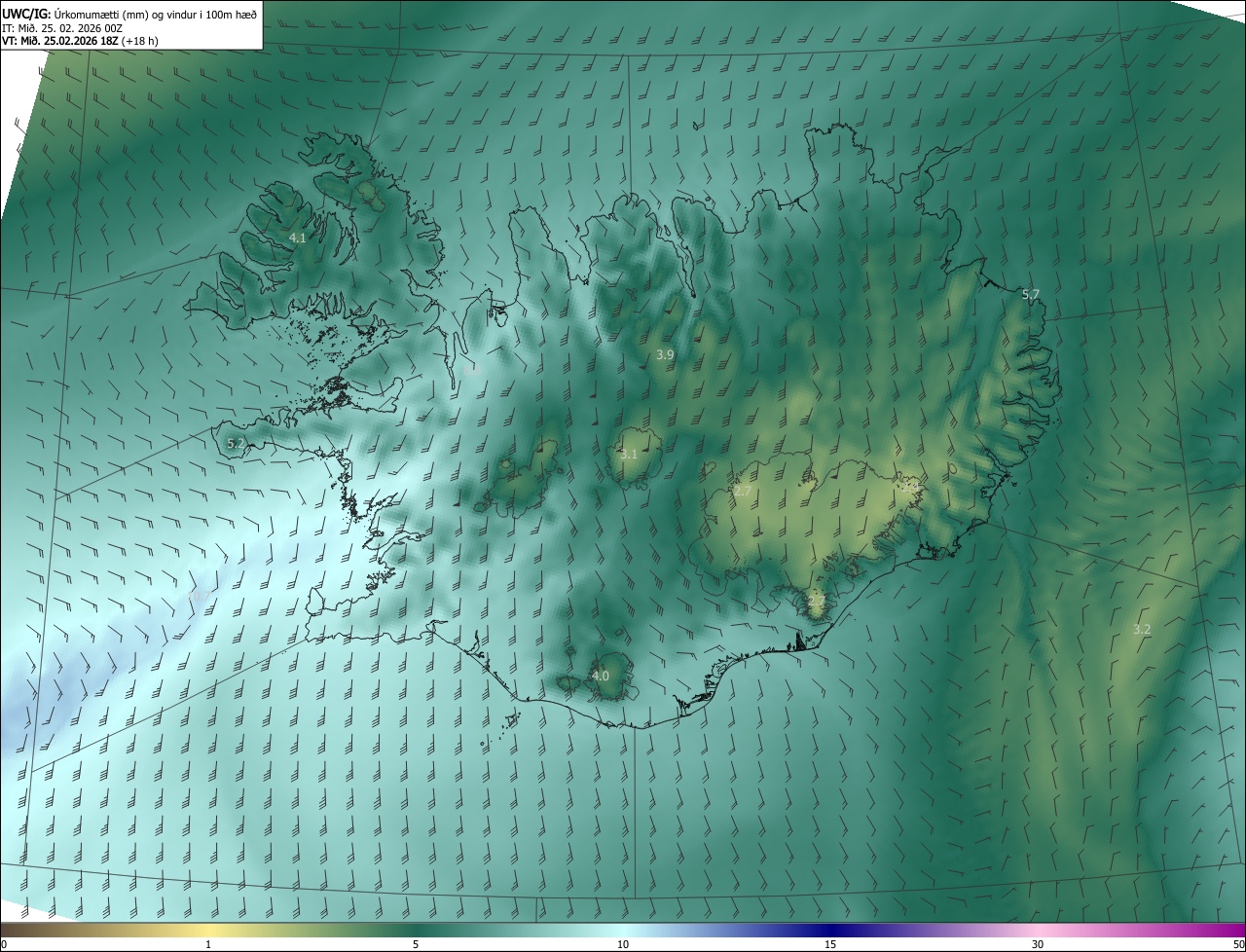Screen dimensions: 1246x952
Task: Click the 4.1 value on the Westfjords
Action: coord(298,238)
